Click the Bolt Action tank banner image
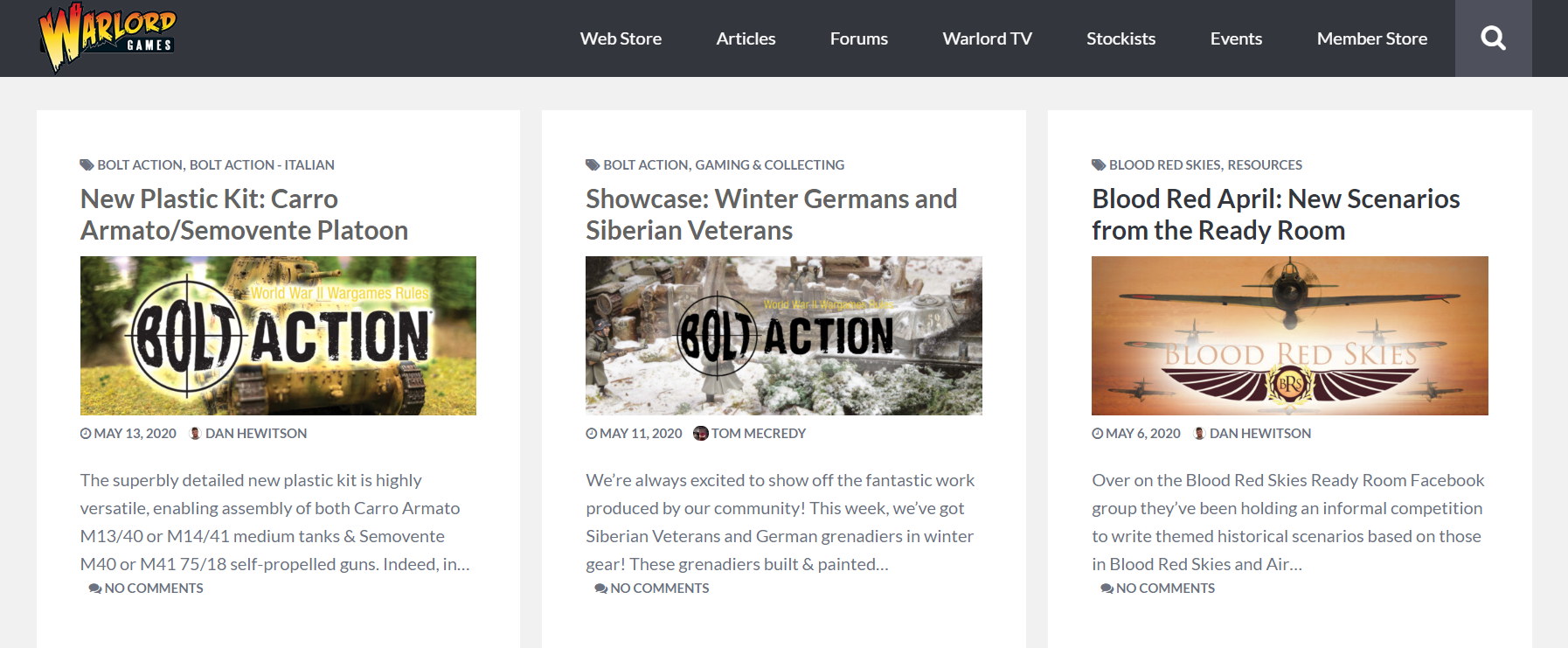1568x648 pixels. tap(278, 335)
